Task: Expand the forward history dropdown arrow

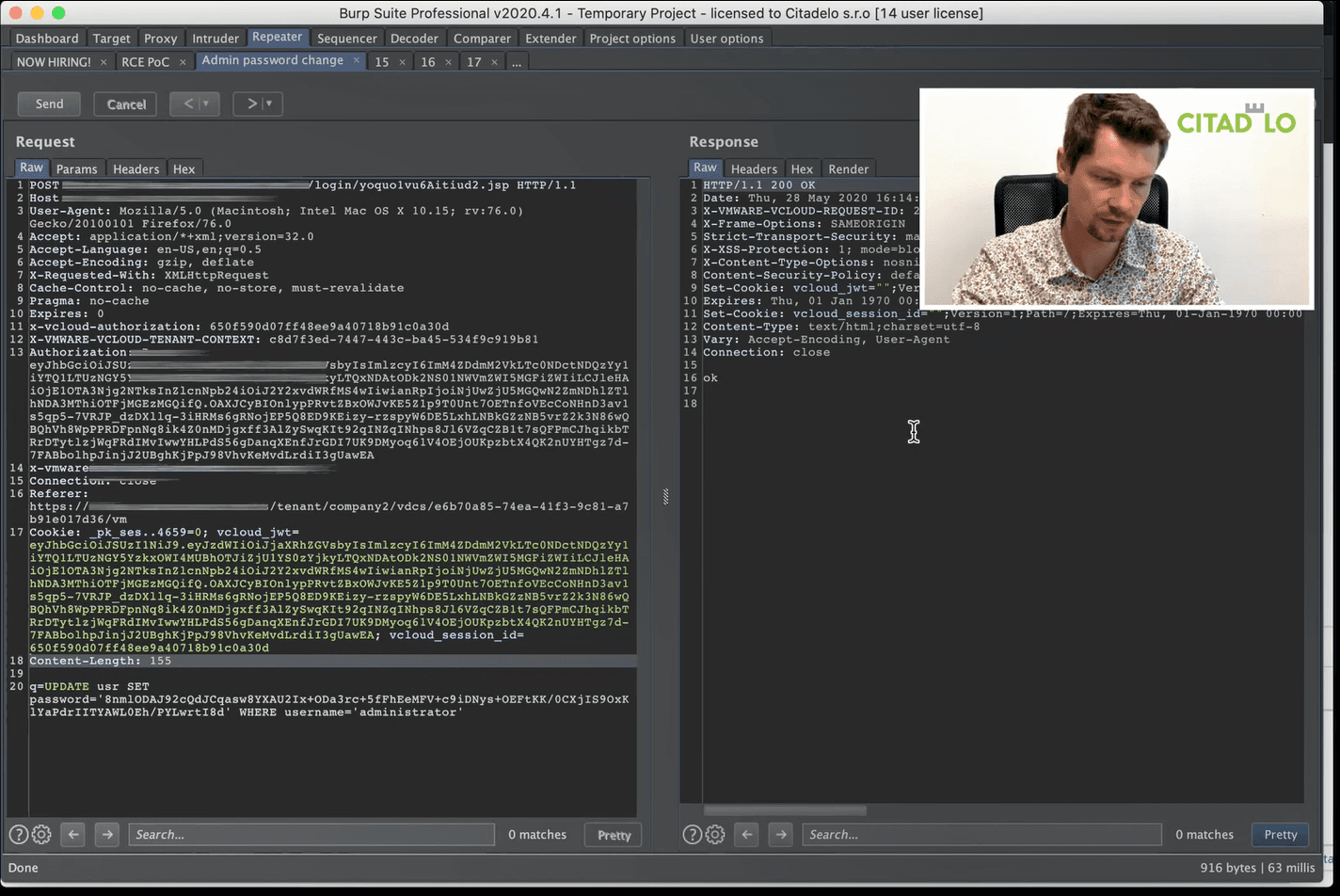Action: click(271, 104)
